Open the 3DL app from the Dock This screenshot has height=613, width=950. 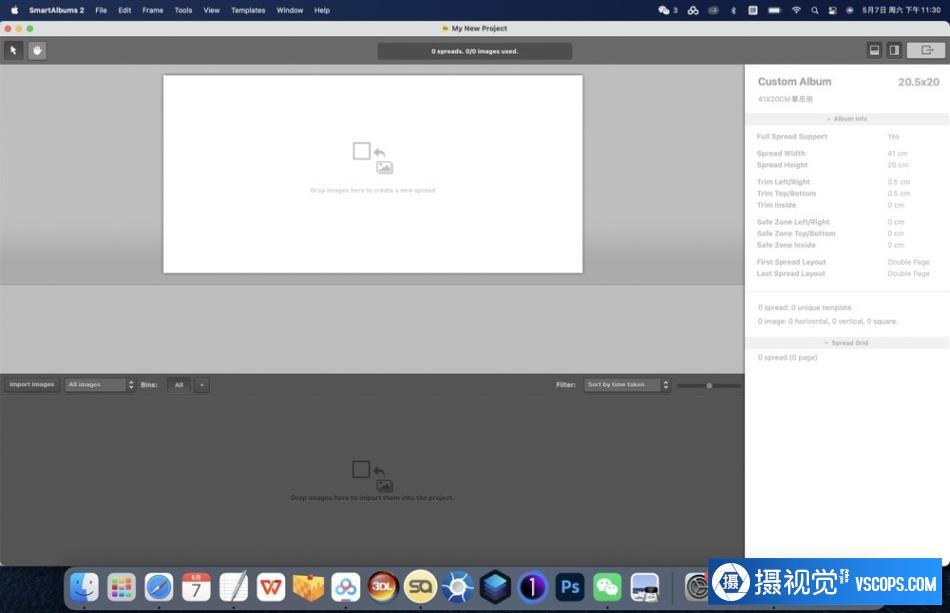[383, 586]
